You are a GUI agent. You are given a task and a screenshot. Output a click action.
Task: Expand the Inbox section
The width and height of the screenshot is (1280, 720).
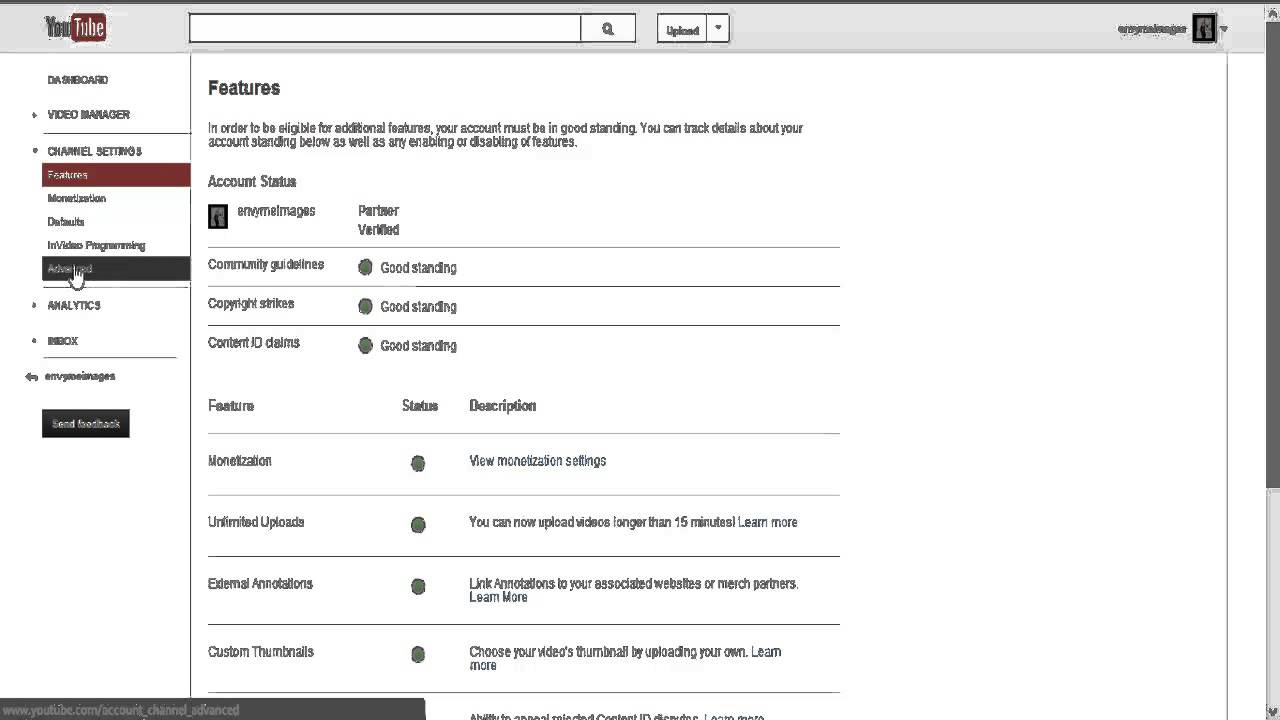(x=35, y=341)
